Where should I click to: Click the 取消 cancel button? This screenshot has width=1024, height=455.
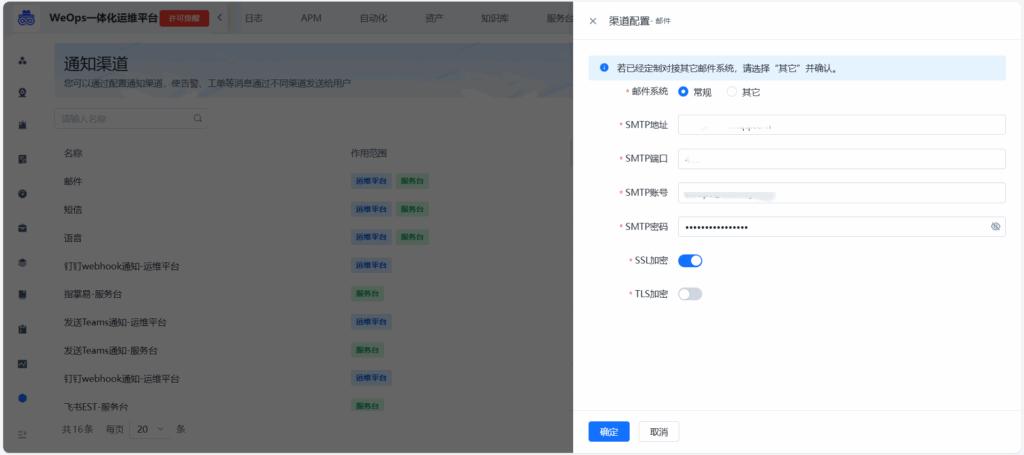[659, 432]
